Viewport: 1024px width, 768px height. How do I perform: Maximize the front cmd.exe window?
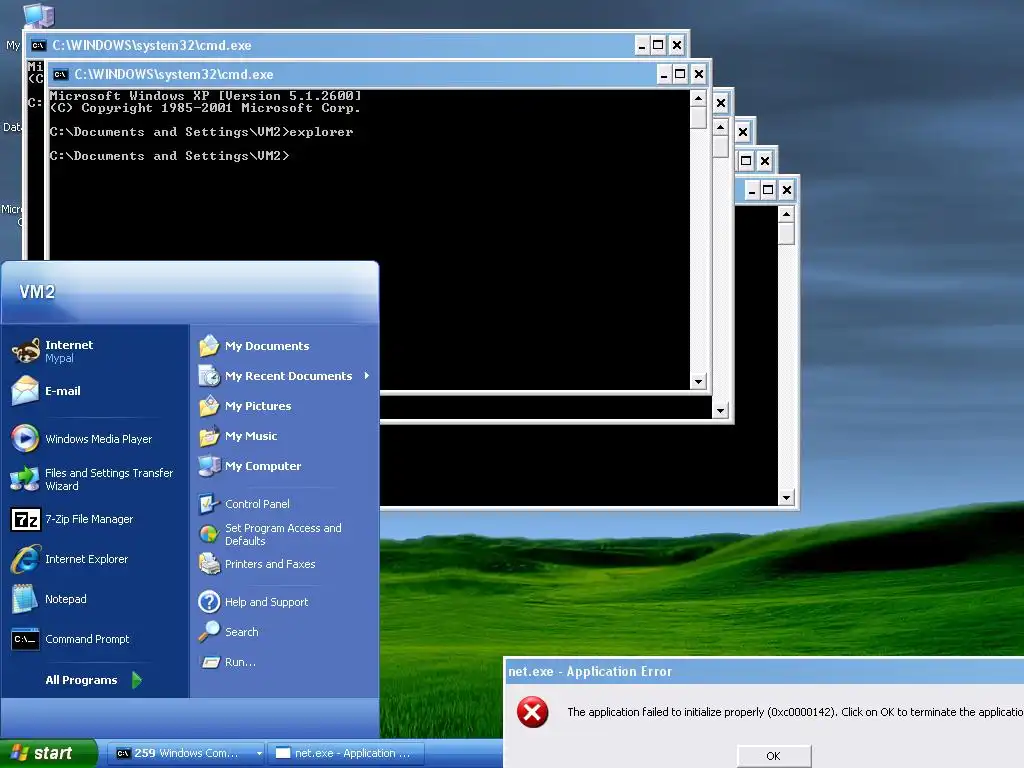point(680,74)
